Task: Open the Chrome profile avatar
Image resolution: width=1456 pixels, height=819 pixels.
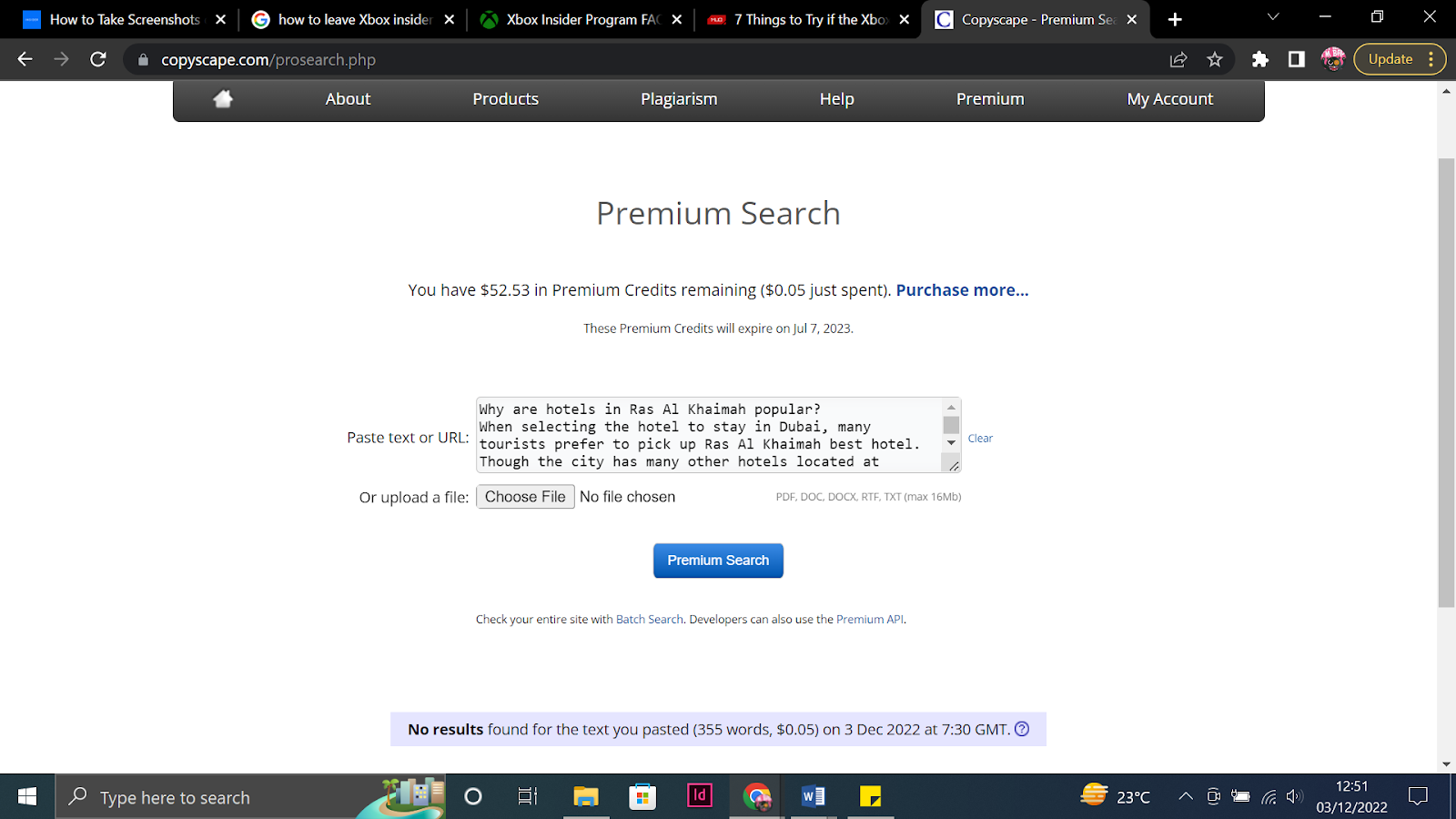Action: click(x=1333, y=59)
